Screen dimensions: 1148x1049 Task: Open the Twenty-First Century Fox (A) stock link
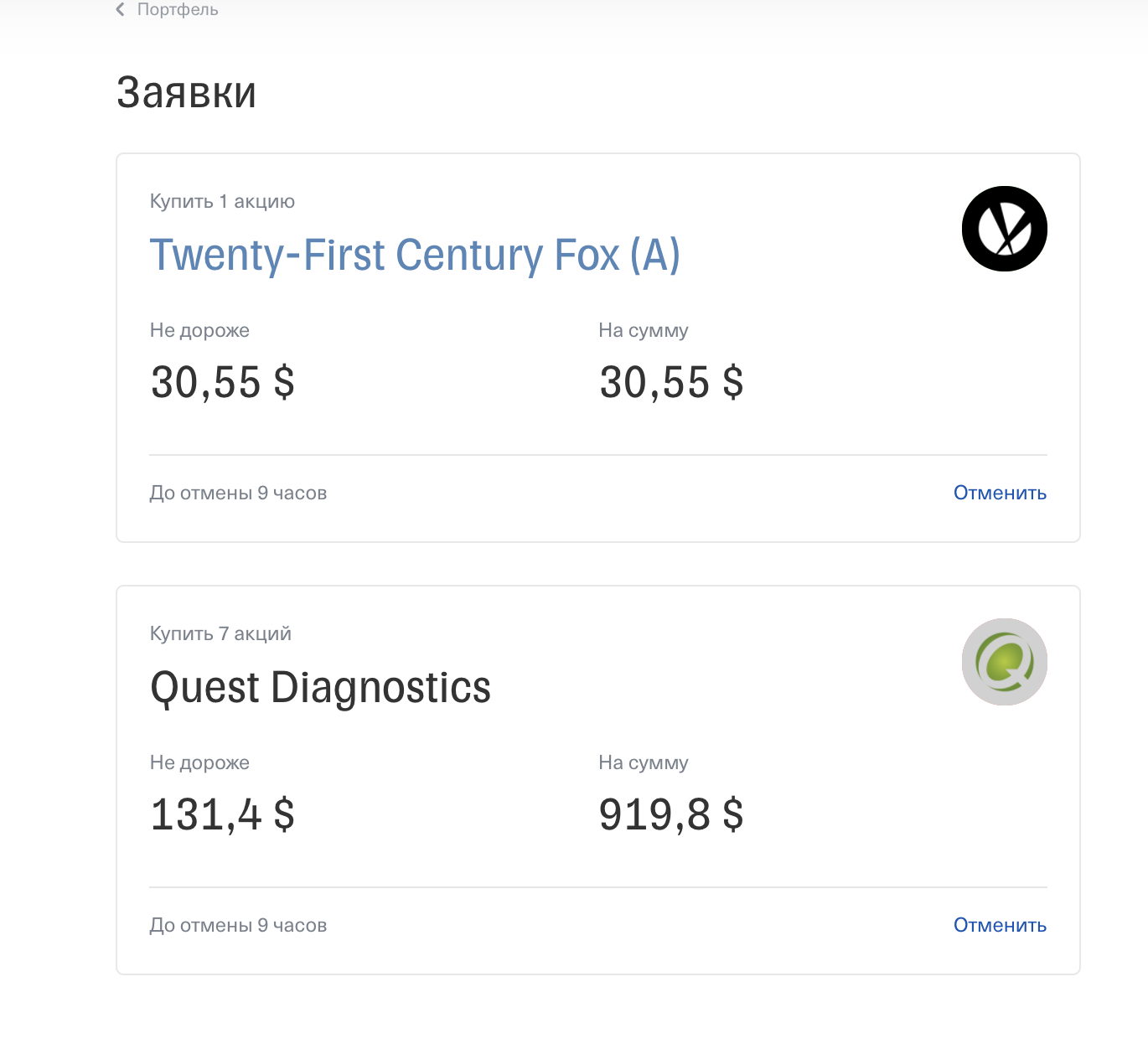coord(414,256)
